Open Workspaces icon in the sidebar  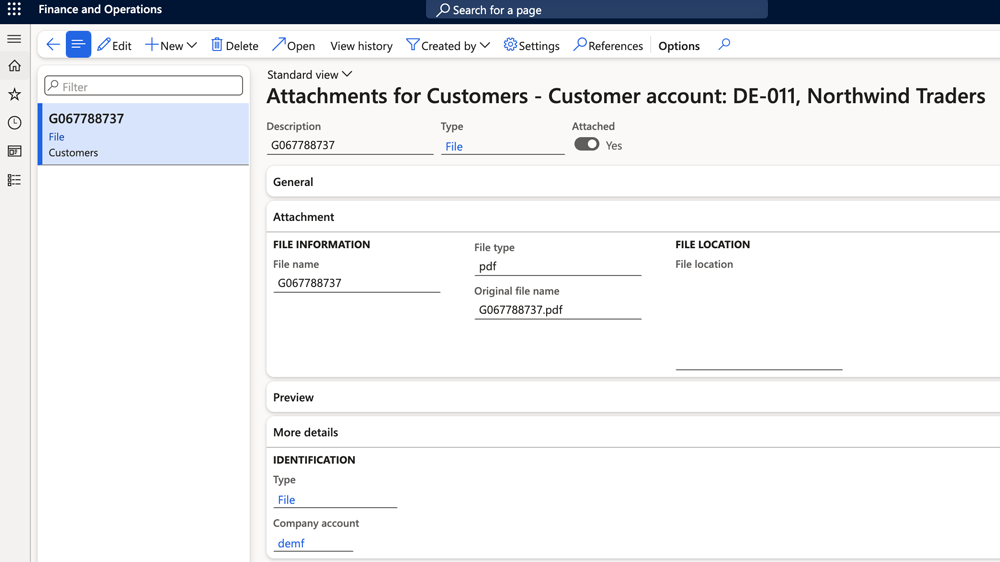14,151
